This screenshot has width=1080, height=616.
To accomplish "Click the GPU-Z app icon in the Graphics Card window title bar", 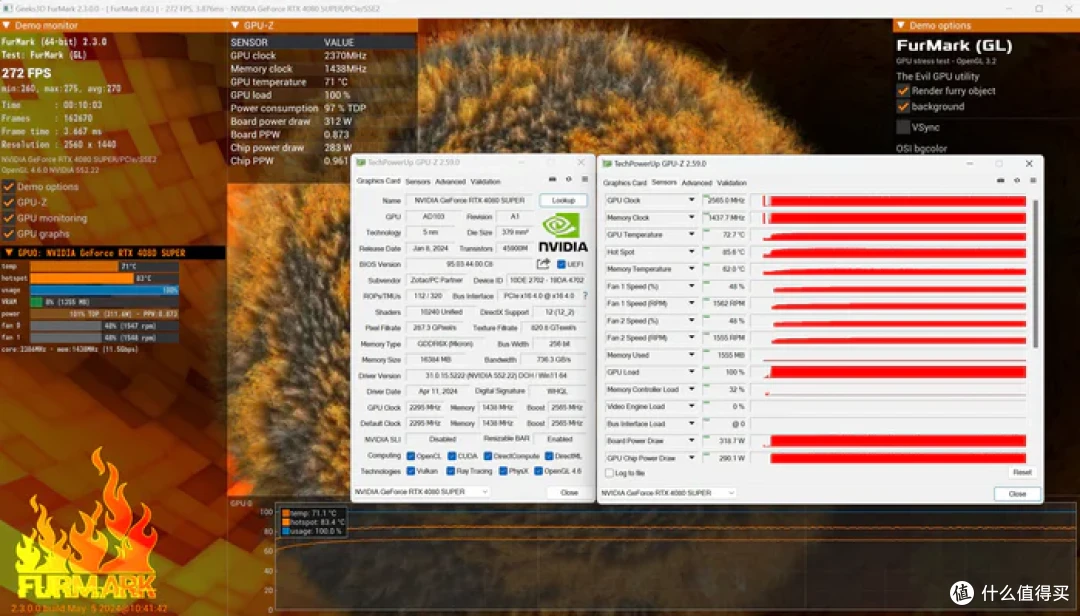I will pyautogui.click(x=361, y=163).
